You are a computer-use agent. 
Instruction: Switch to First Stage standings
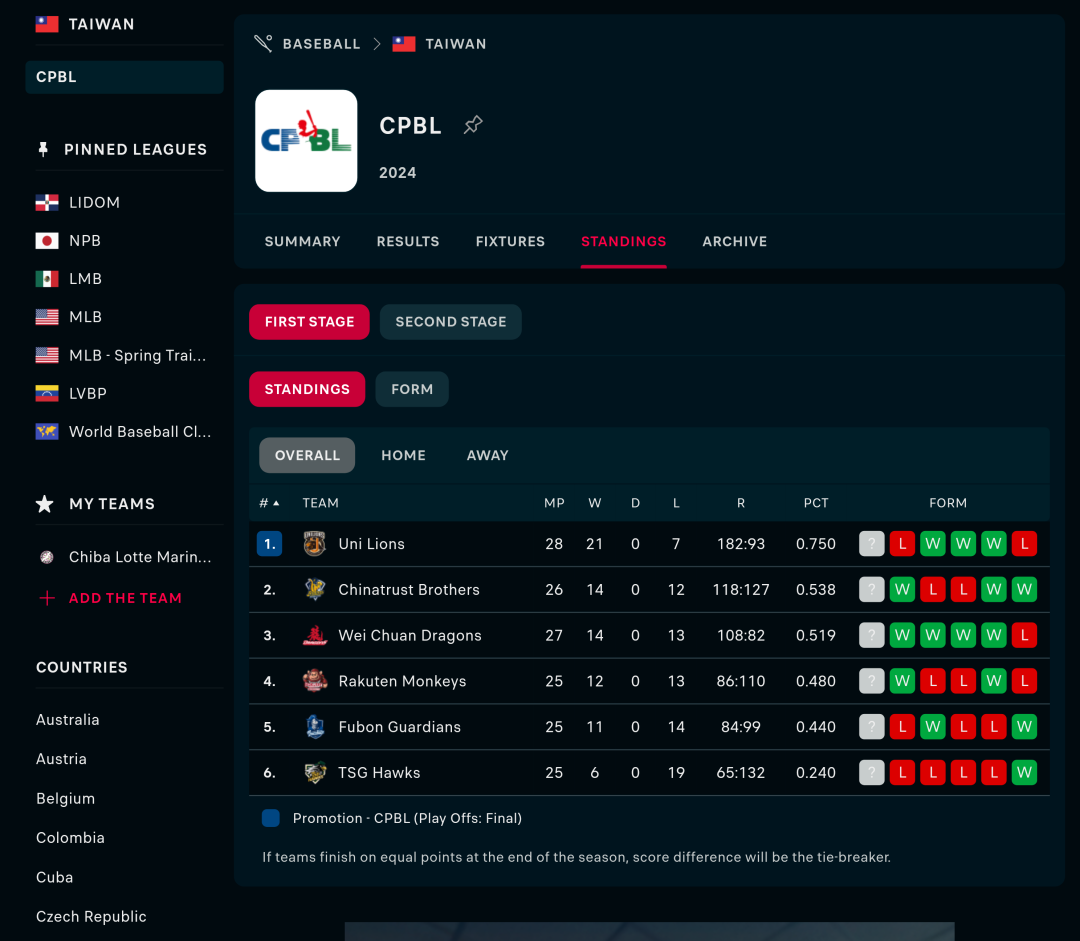[309, 322]
